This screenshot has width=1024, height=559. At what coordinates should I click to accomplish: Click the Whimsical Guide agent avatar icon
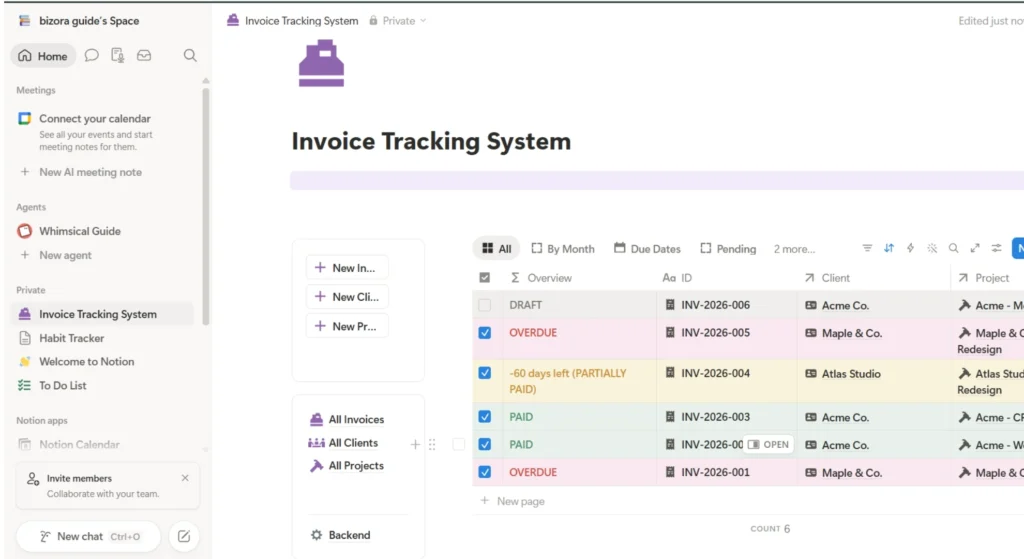25,231
